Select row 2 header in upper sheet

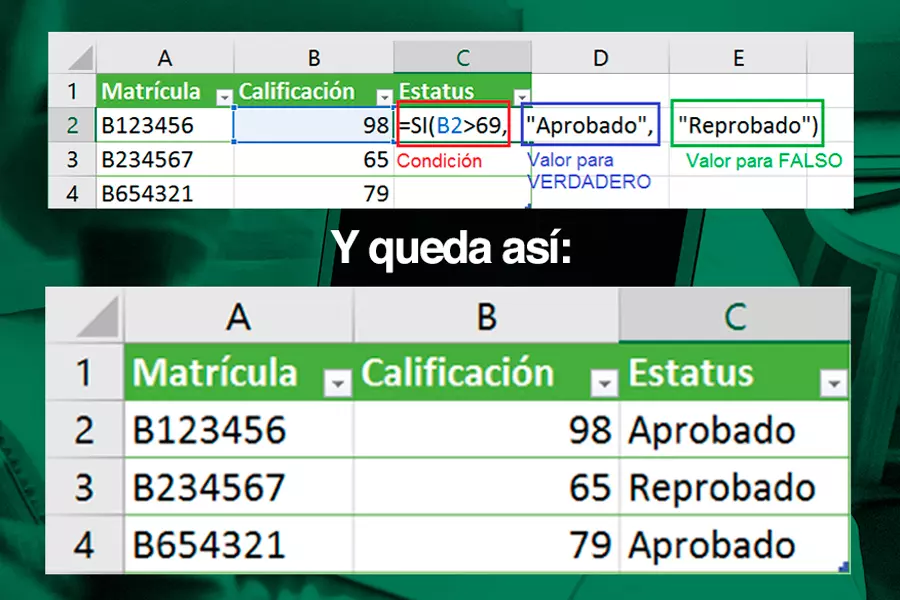[x=72, y=125]
